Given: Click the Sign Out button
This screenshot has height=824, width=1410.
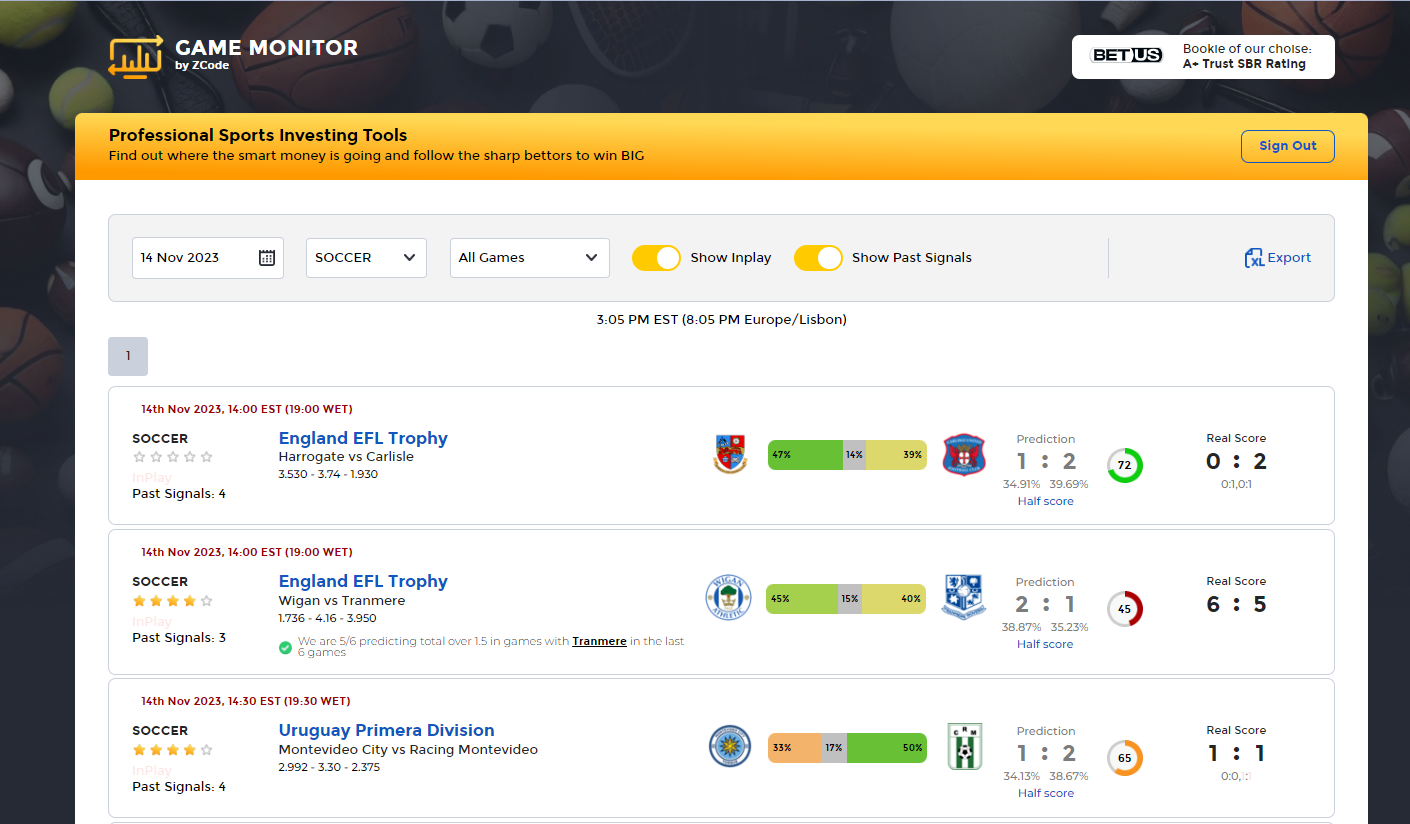Looking at the screenshot, I should pos(1288,146).
